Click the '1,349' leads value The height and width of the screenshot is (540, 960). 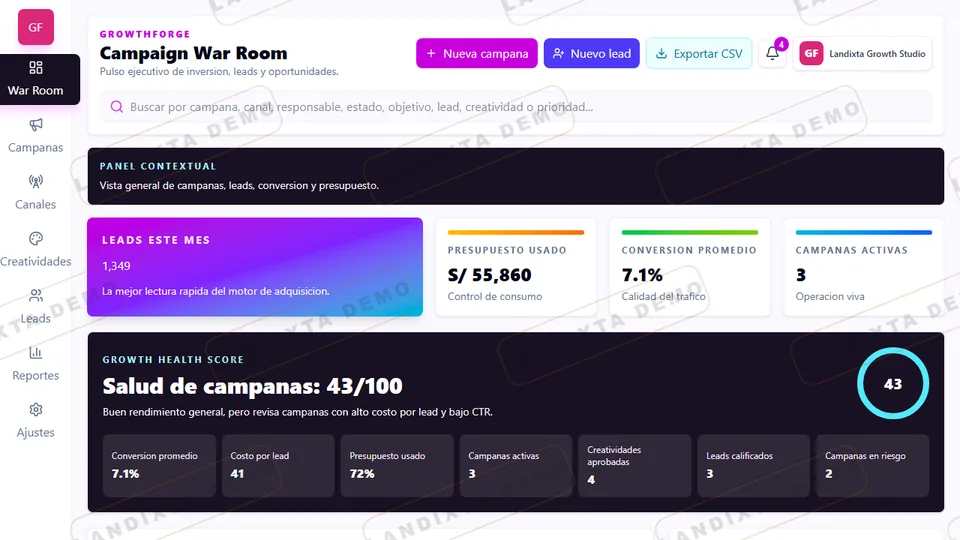[116, 266]
